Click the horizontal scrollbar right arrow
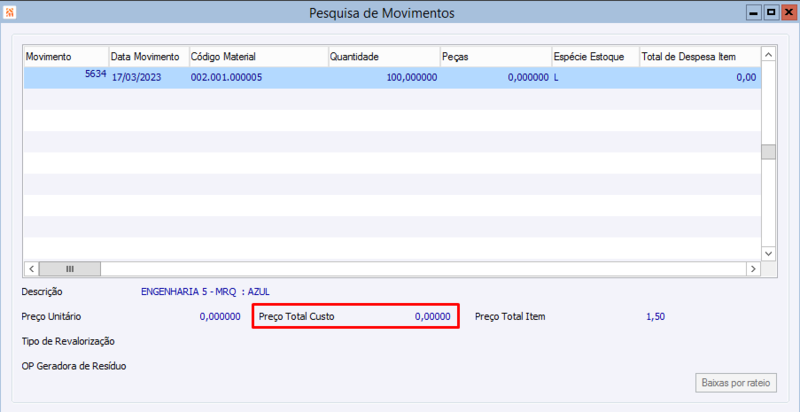The width and height of the screenshot is (800, 412). coord(753,268)
